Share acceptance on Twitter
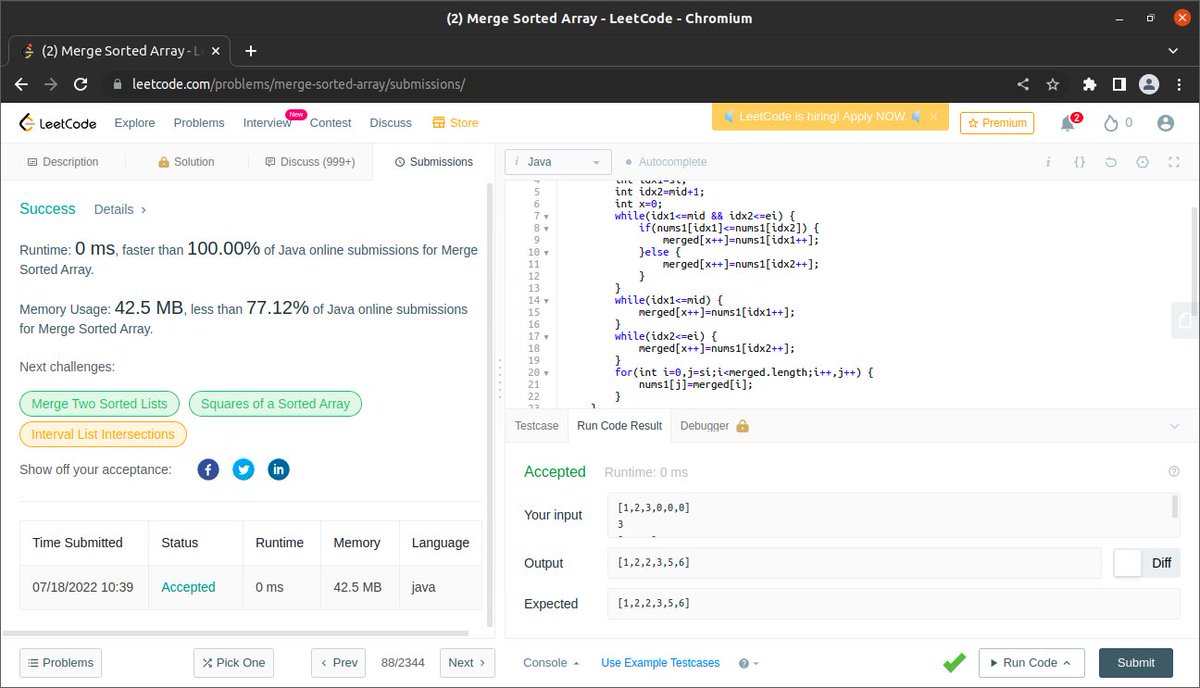This screenshot has width=1200, height=688. [244, 470]
